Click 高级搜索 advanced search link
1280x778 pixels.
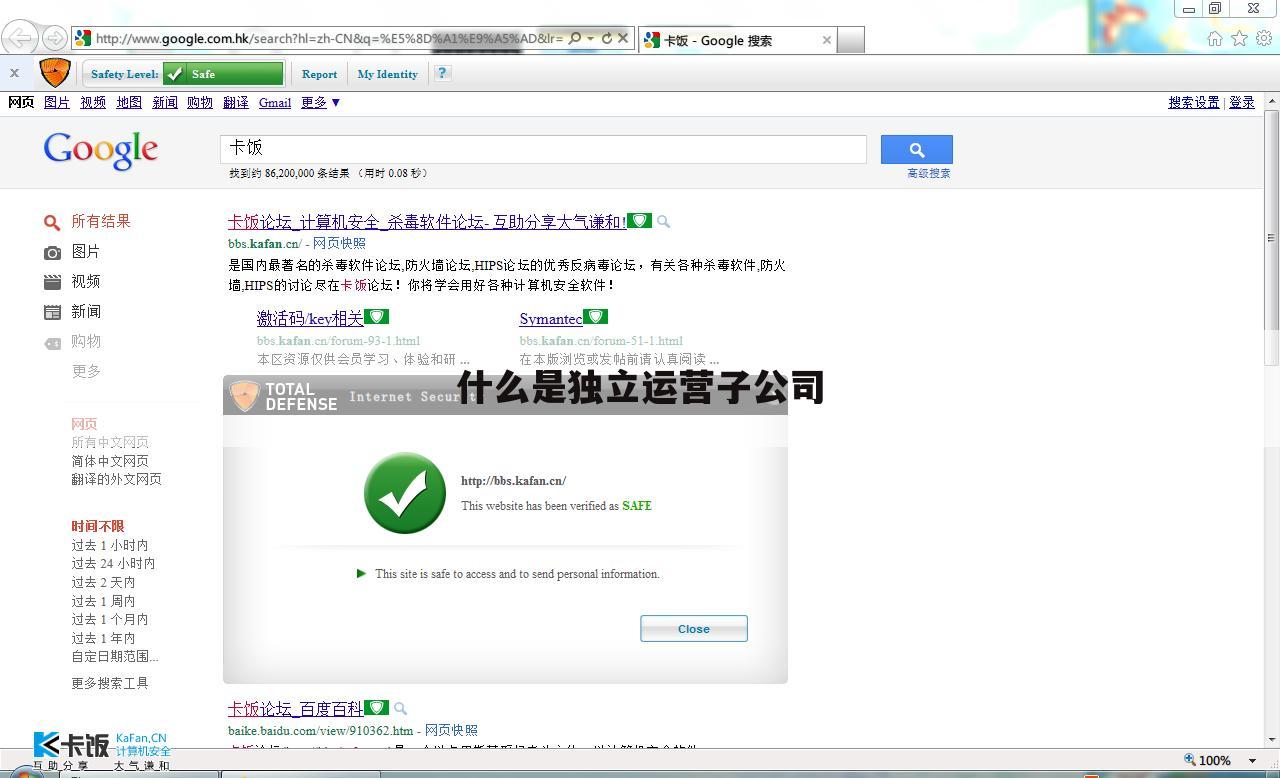click(x=929, y=173)
